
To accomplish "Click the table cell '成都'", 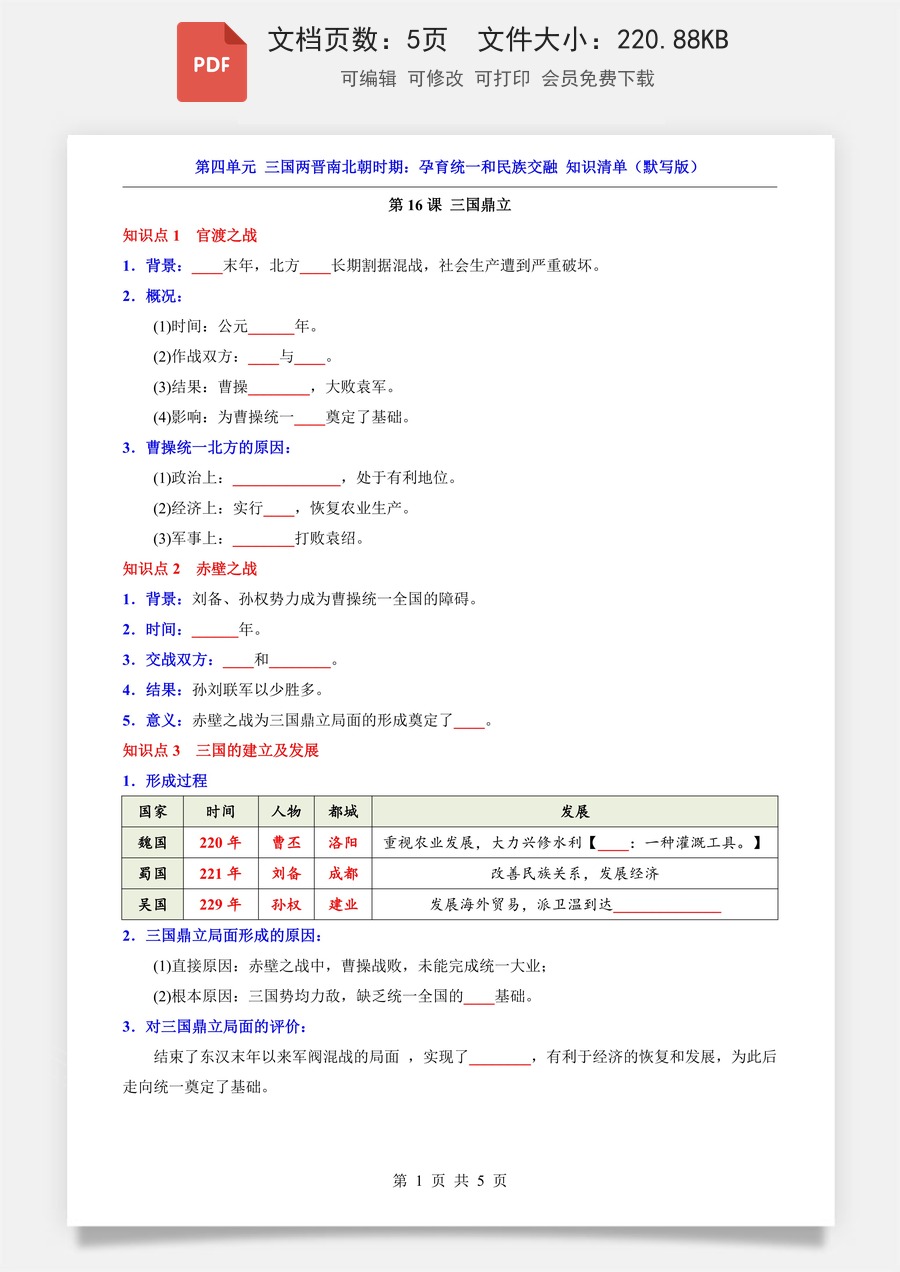I will coord(343,874).
